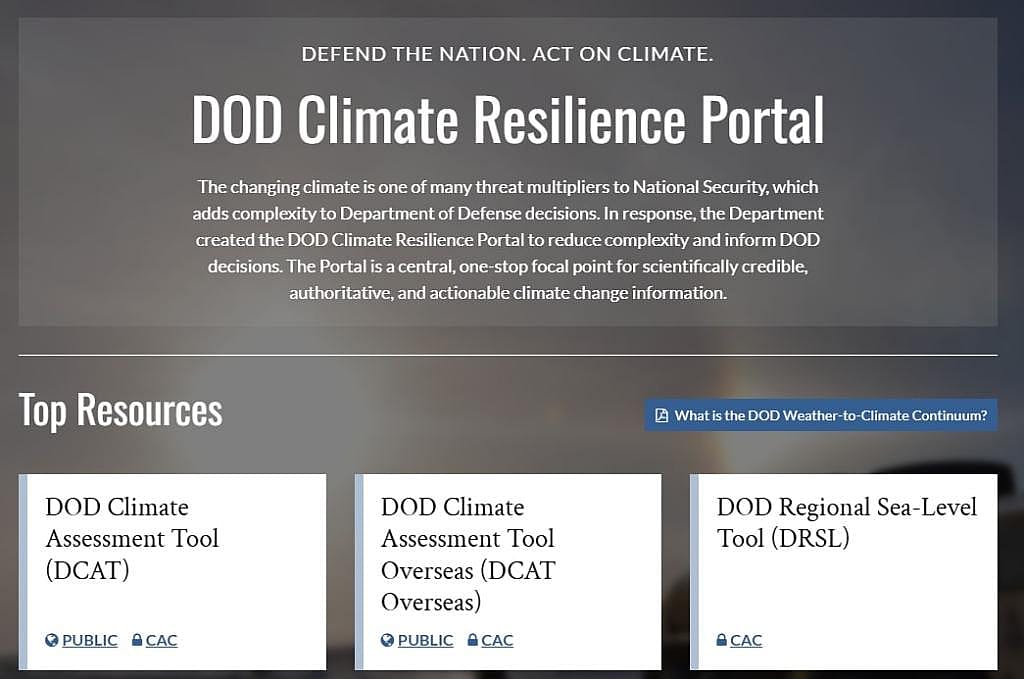
Task: Click the PDF document icon in blue button
Action: click(x=662, y=415)
